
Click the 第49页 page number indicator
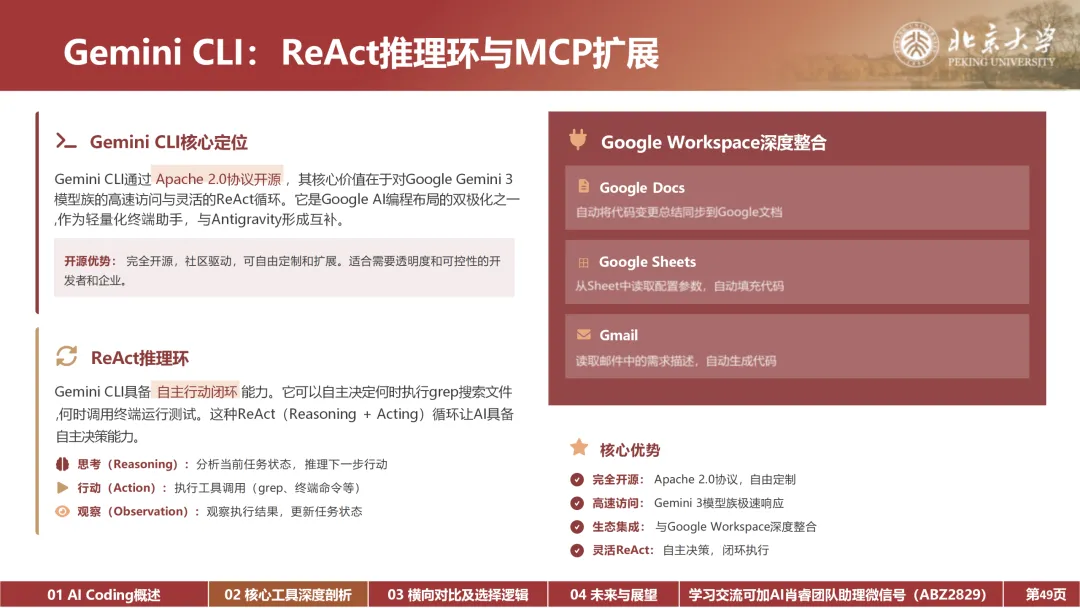point(1042,594)
